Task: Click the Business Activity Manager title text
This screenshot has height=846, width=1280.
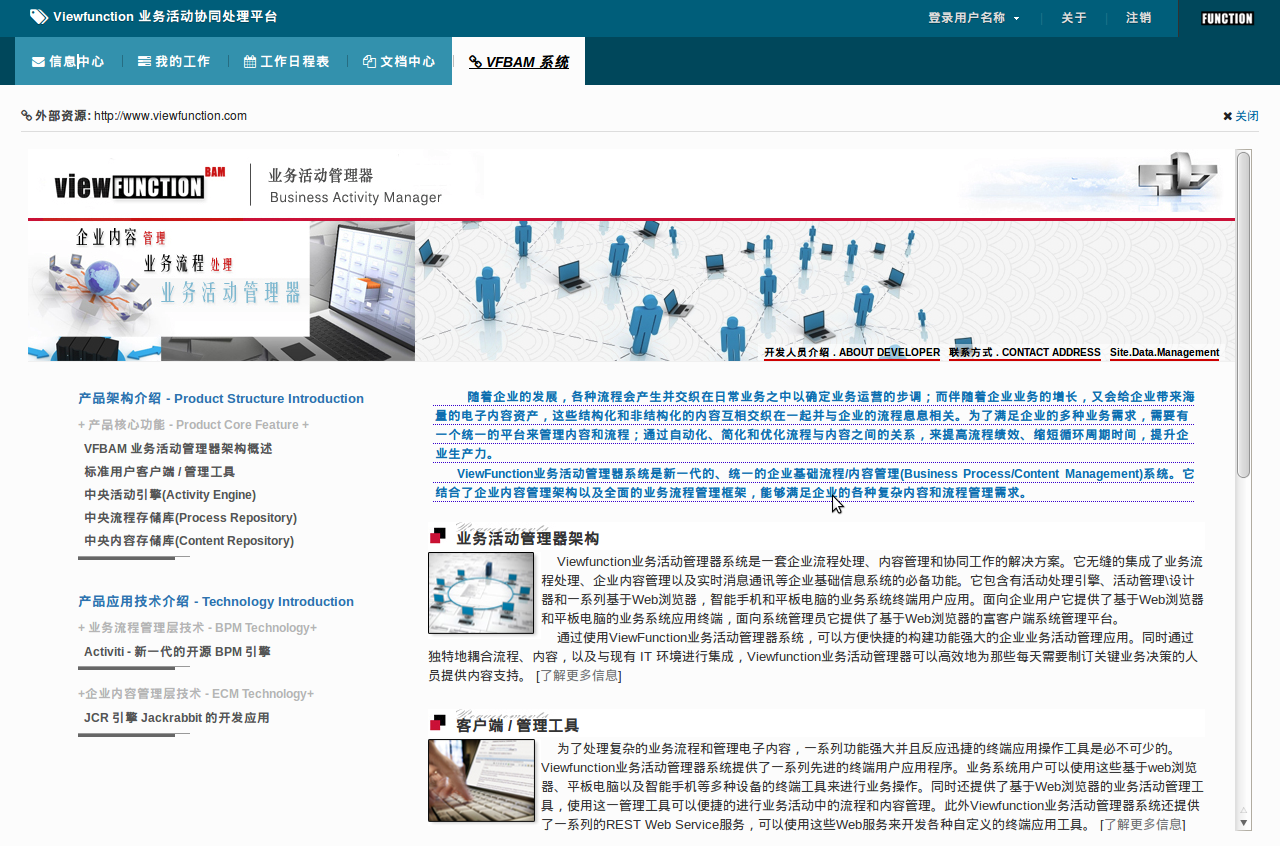Action: (356, 198)
